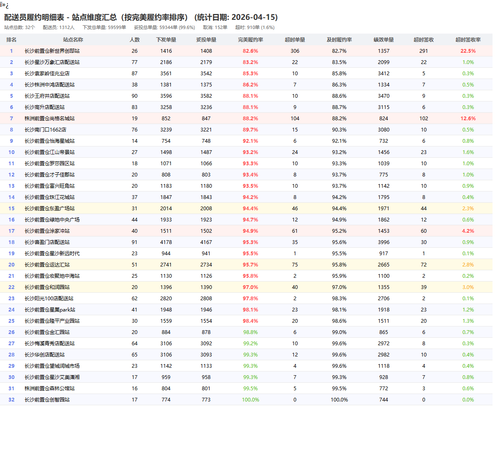
Task: Click the '944' cell in rank 19 row
Action: coord(166,254)
